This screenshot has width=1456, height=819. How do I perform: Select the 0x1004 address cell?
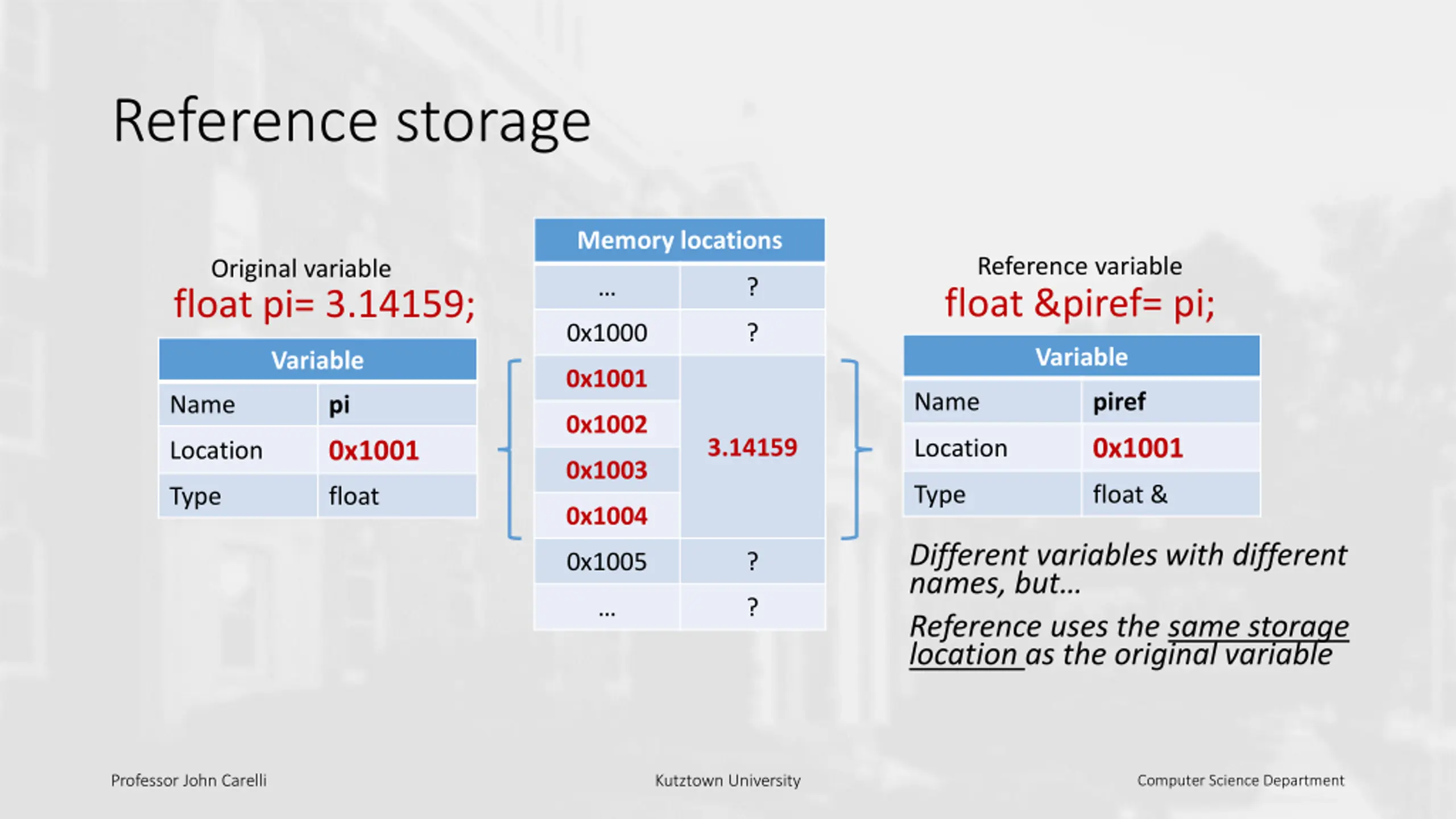(607, 516)
